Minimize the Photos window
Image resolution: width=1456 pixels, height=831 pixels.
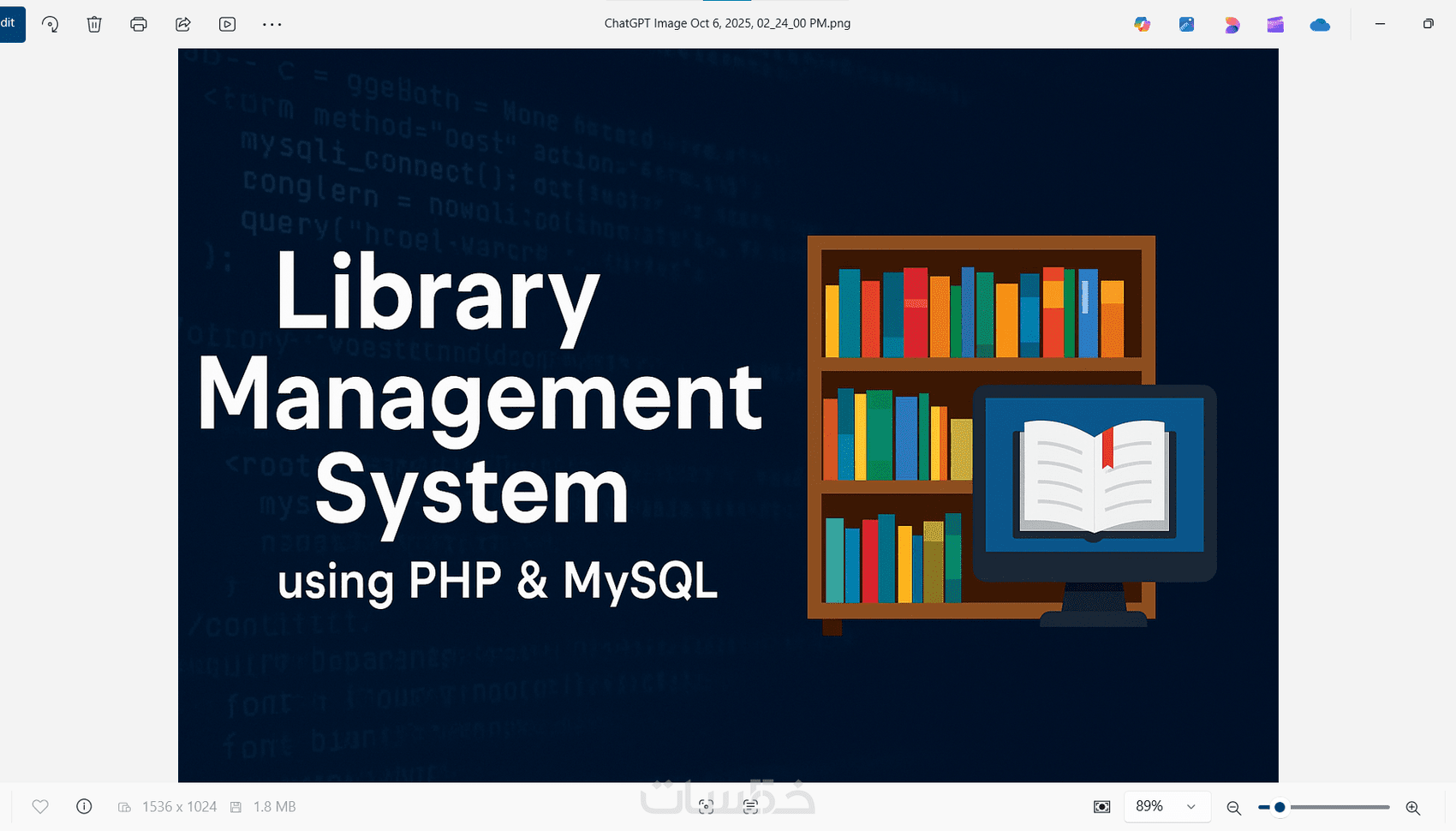1380,24
